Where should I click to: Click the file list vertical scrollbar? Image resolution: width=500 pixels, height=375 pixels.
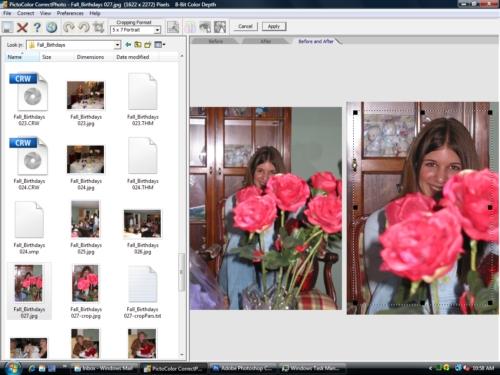[182, 272]
